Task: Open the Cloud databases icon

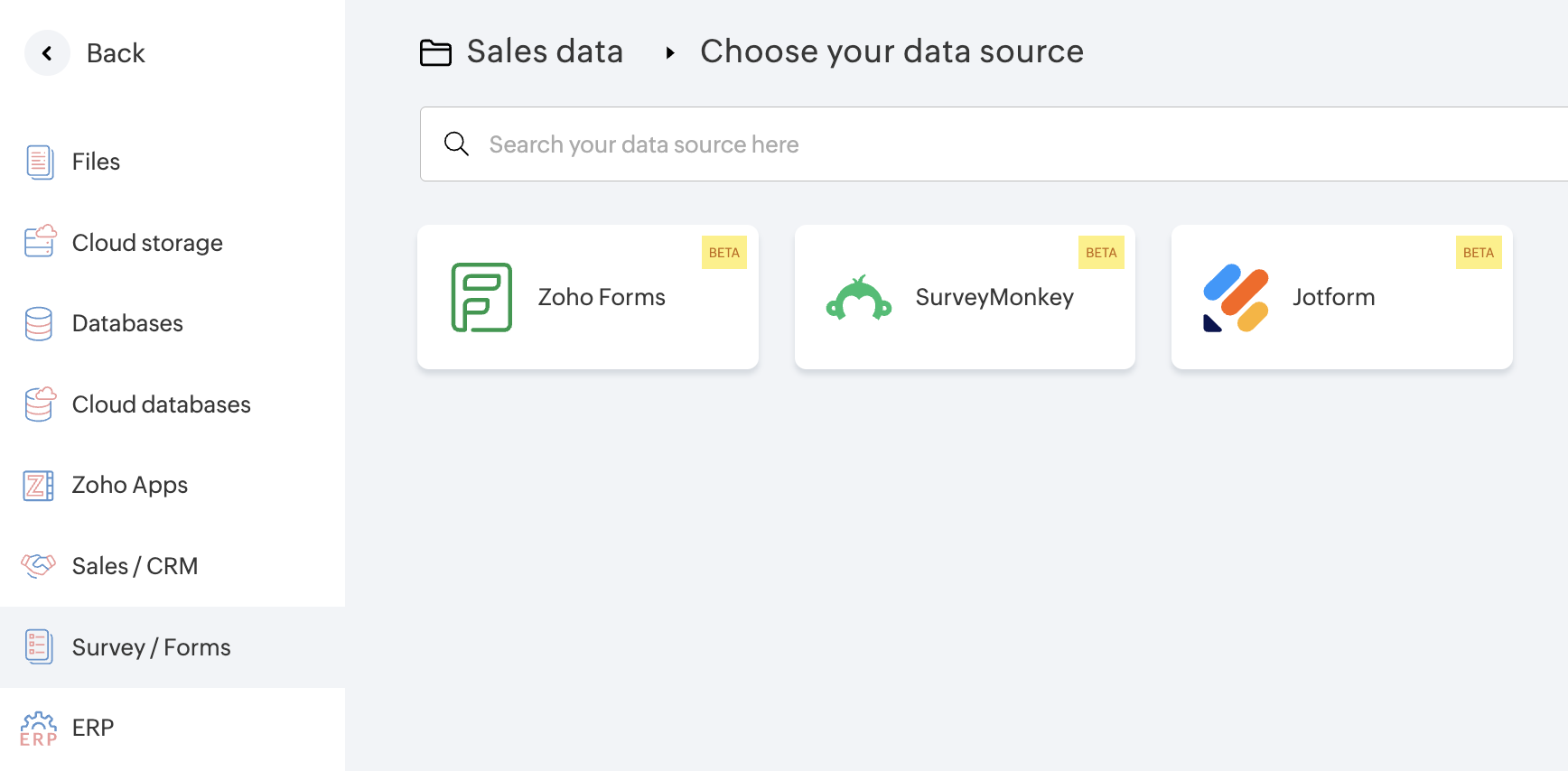Action: (40, 404)
